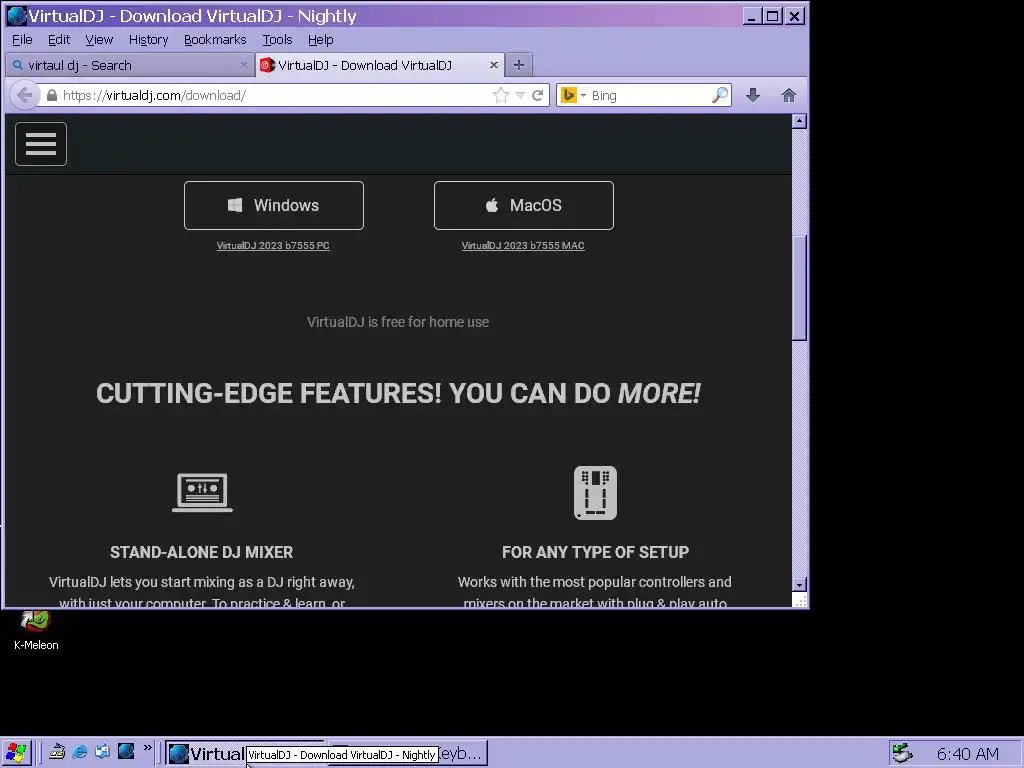The width and height of the screenshot is (1024, 768).
Task: Click the controller setup icon
Action: click(x=595, y=493)
